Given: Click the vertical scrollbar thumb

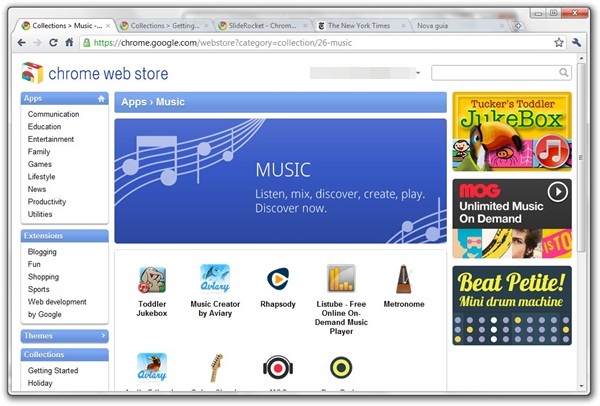Looking at the screenshot, I should pos(581,157).
